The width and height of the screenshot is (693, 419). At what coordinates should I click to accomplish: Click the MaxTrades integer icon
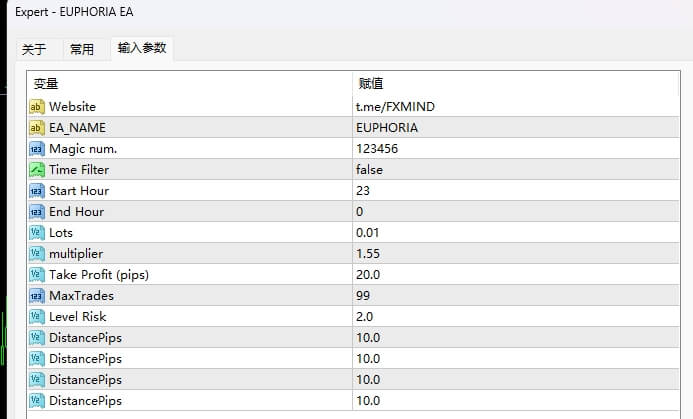click(x=37, y=296)
